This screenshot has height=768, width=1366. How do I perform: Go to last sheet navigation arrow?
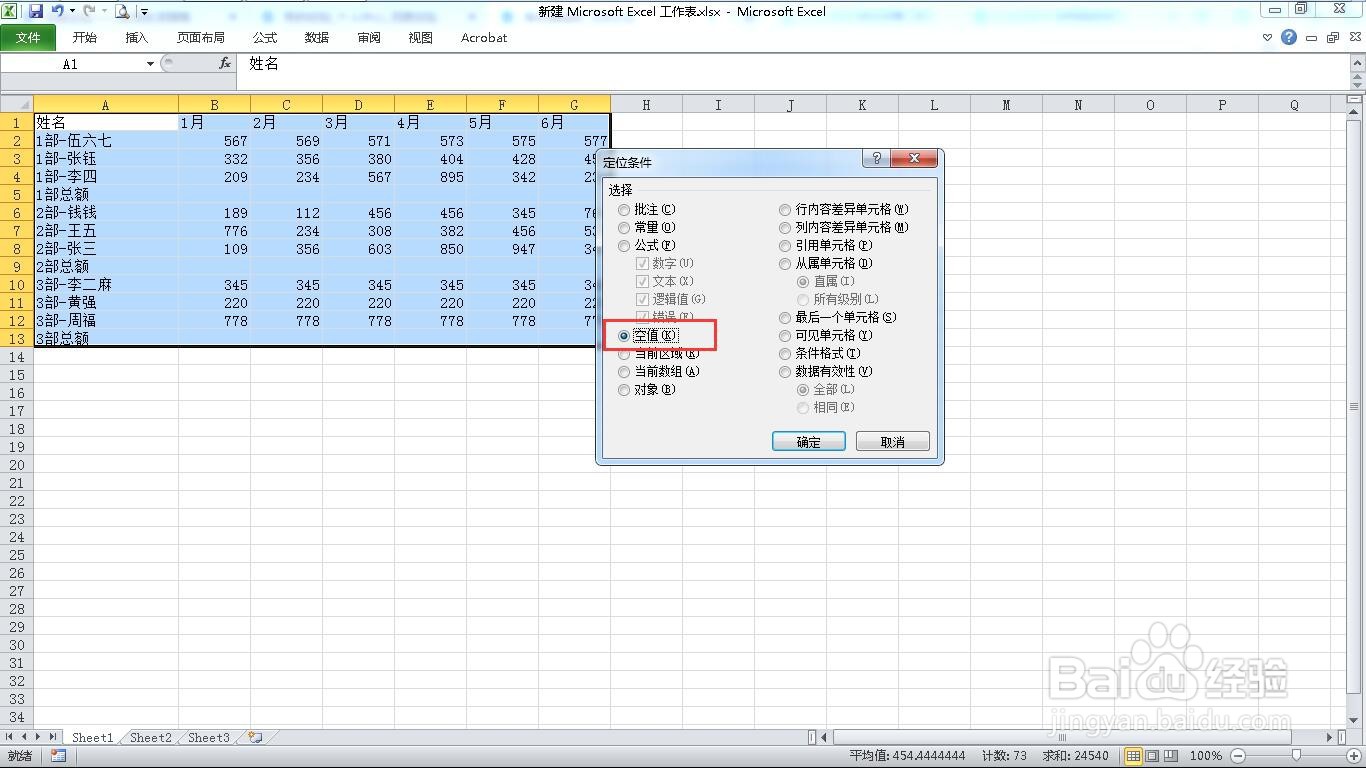[x=52, y=738]
